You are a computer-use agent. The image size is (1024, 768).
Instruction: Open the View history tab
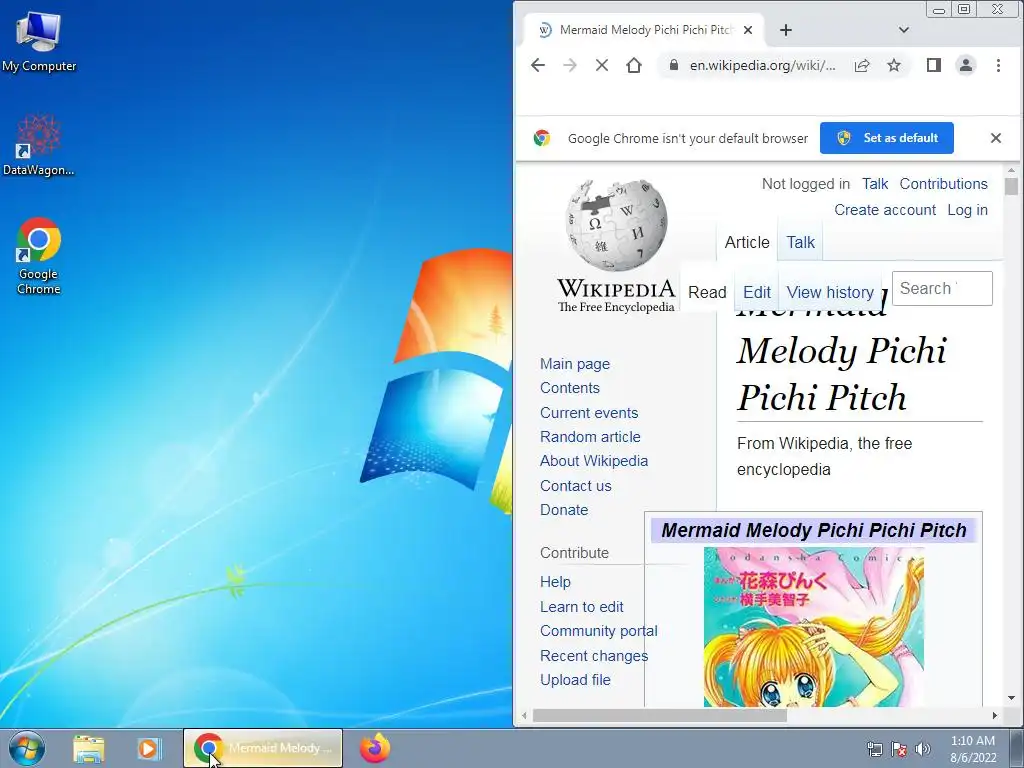click(x=830, y=292)
